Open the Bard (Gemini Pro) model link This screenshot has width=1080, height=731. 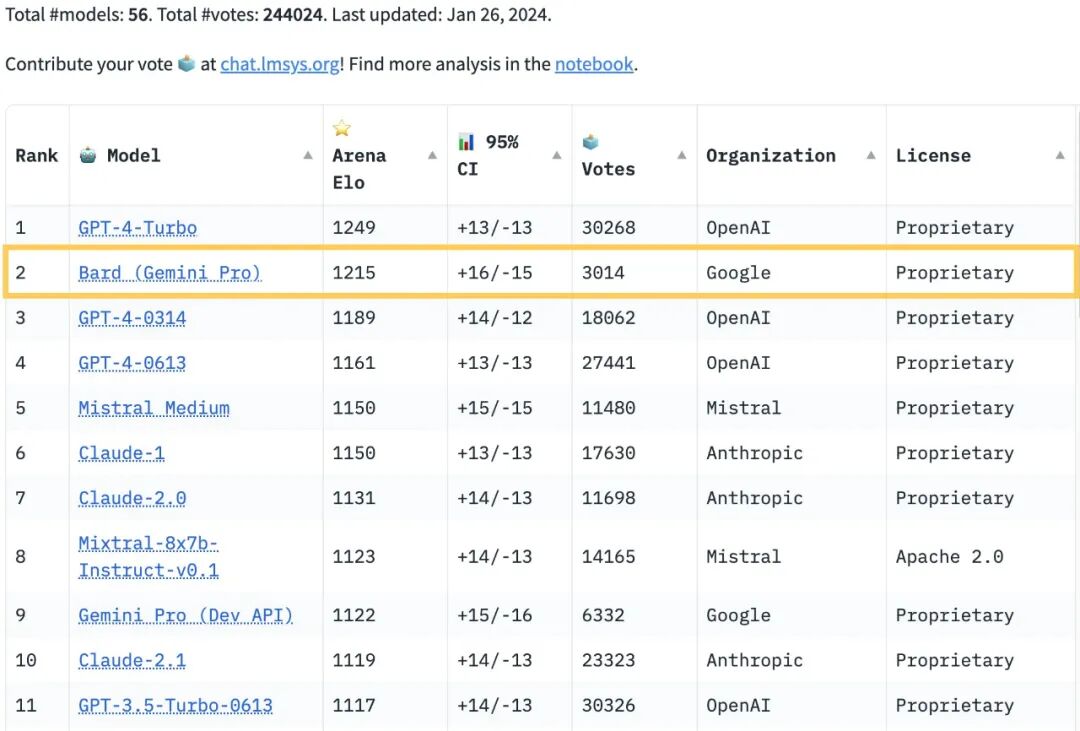(169, 273)
